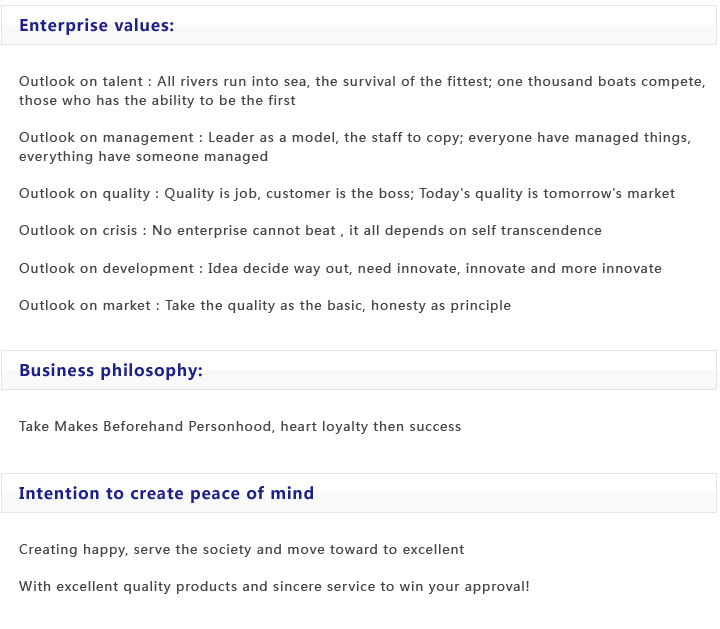The width and height of the screenshot is (720, 629).
Task: Click the 'Outlook on development' label text
Action: (106, 269)
